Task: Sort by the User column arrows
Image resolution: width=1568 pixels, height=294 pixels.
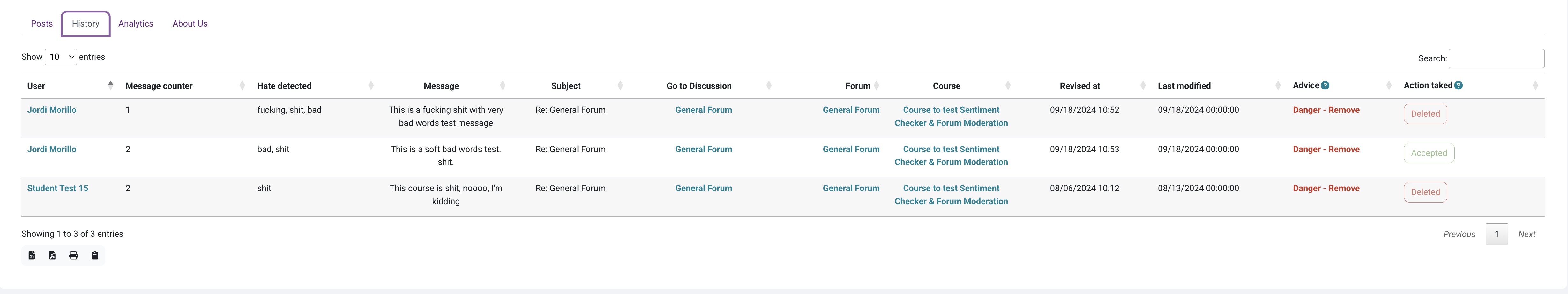Action: click(110, 85)
